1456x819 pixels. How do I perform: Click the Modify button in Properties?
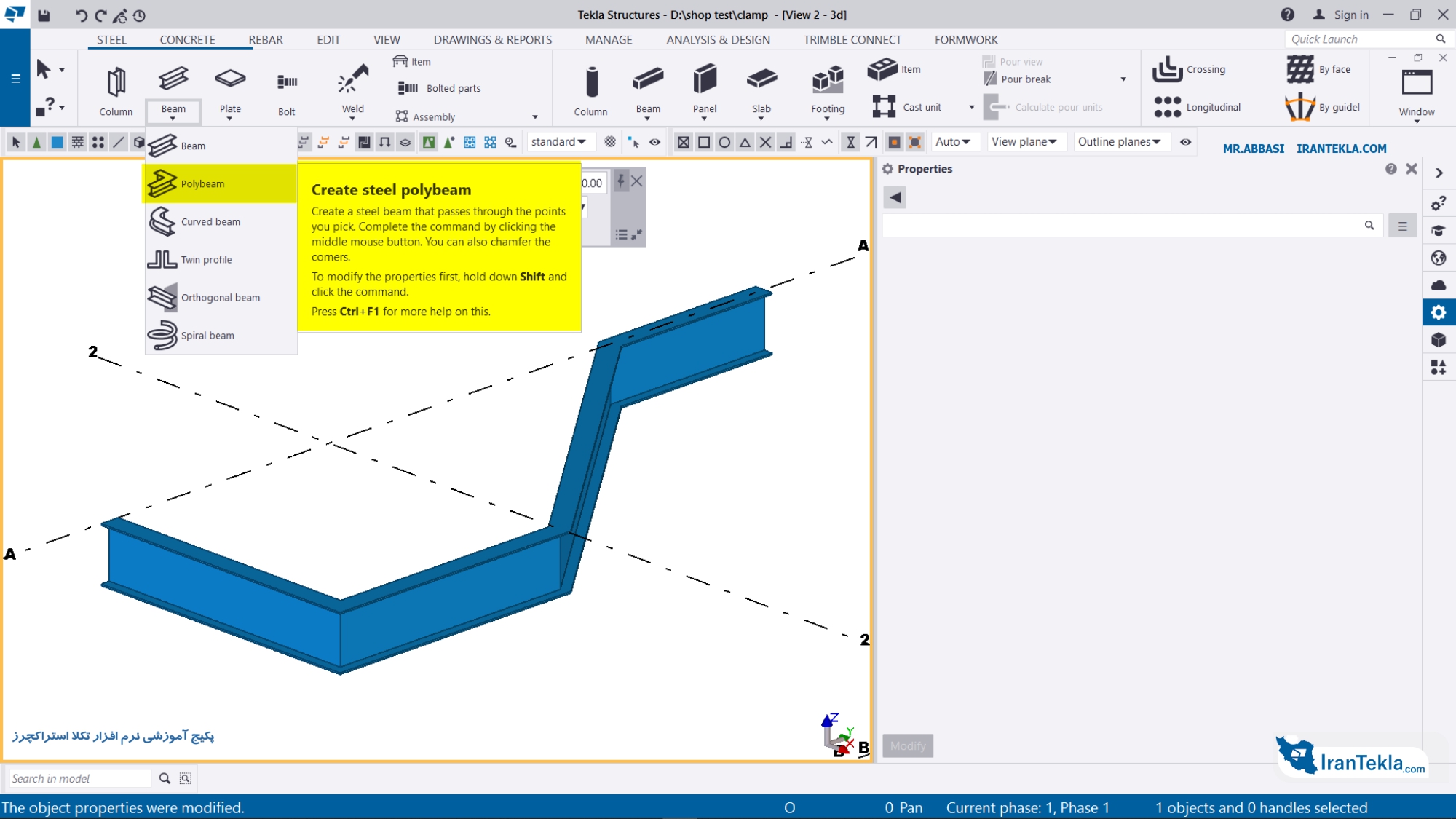[x=908, y=745]
